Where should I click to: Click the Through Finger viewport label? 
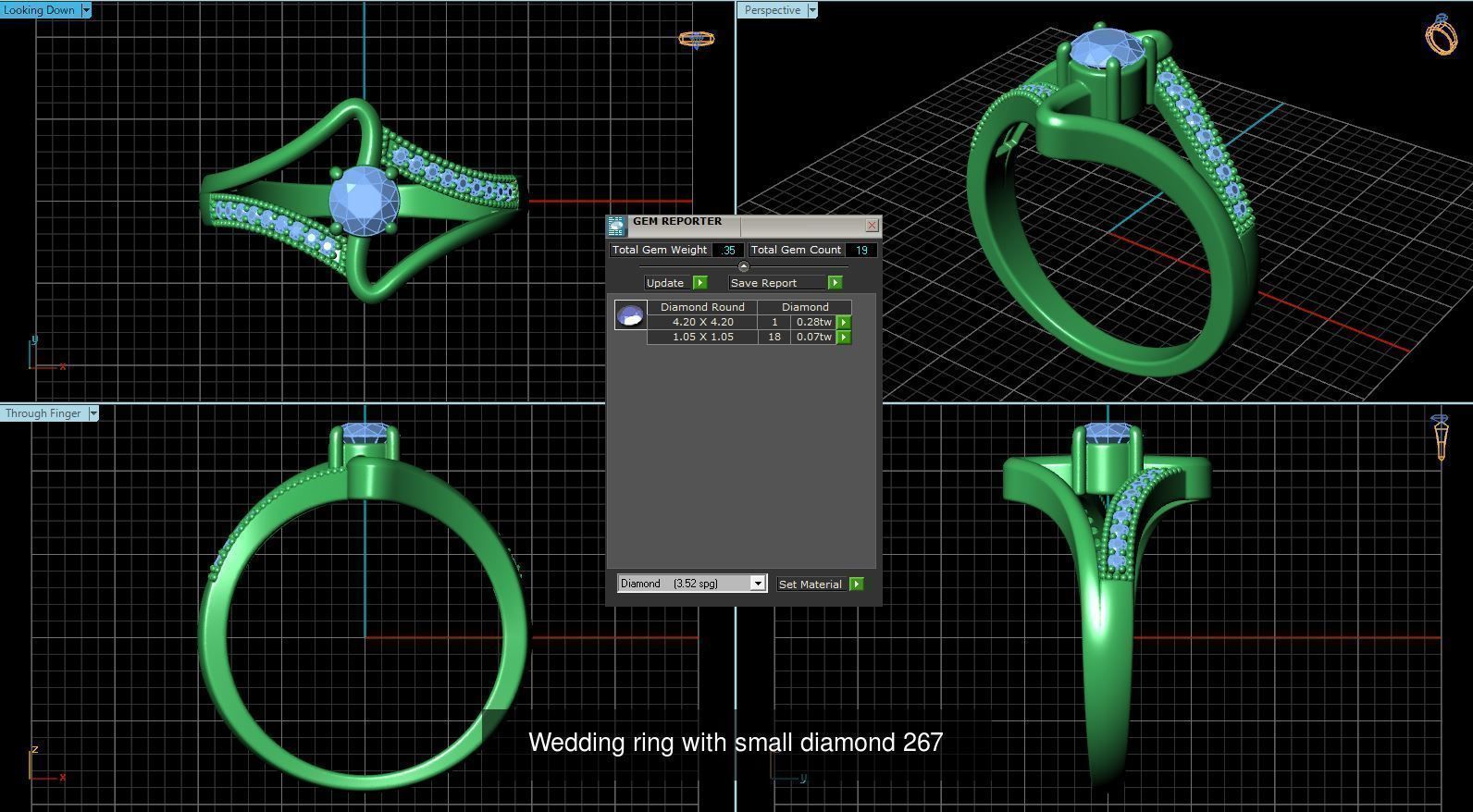43,413
